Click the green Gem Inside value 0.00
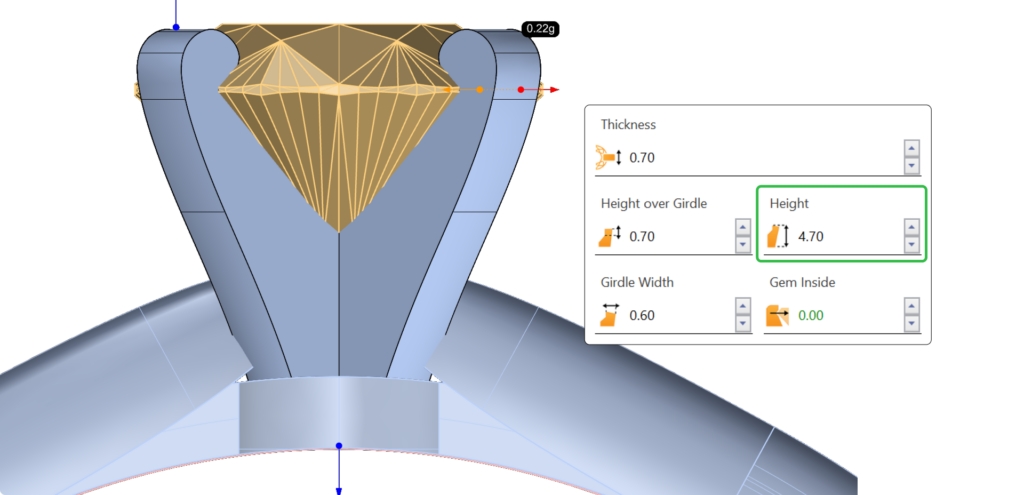The image size is (1024, 495). click(811, 316)
